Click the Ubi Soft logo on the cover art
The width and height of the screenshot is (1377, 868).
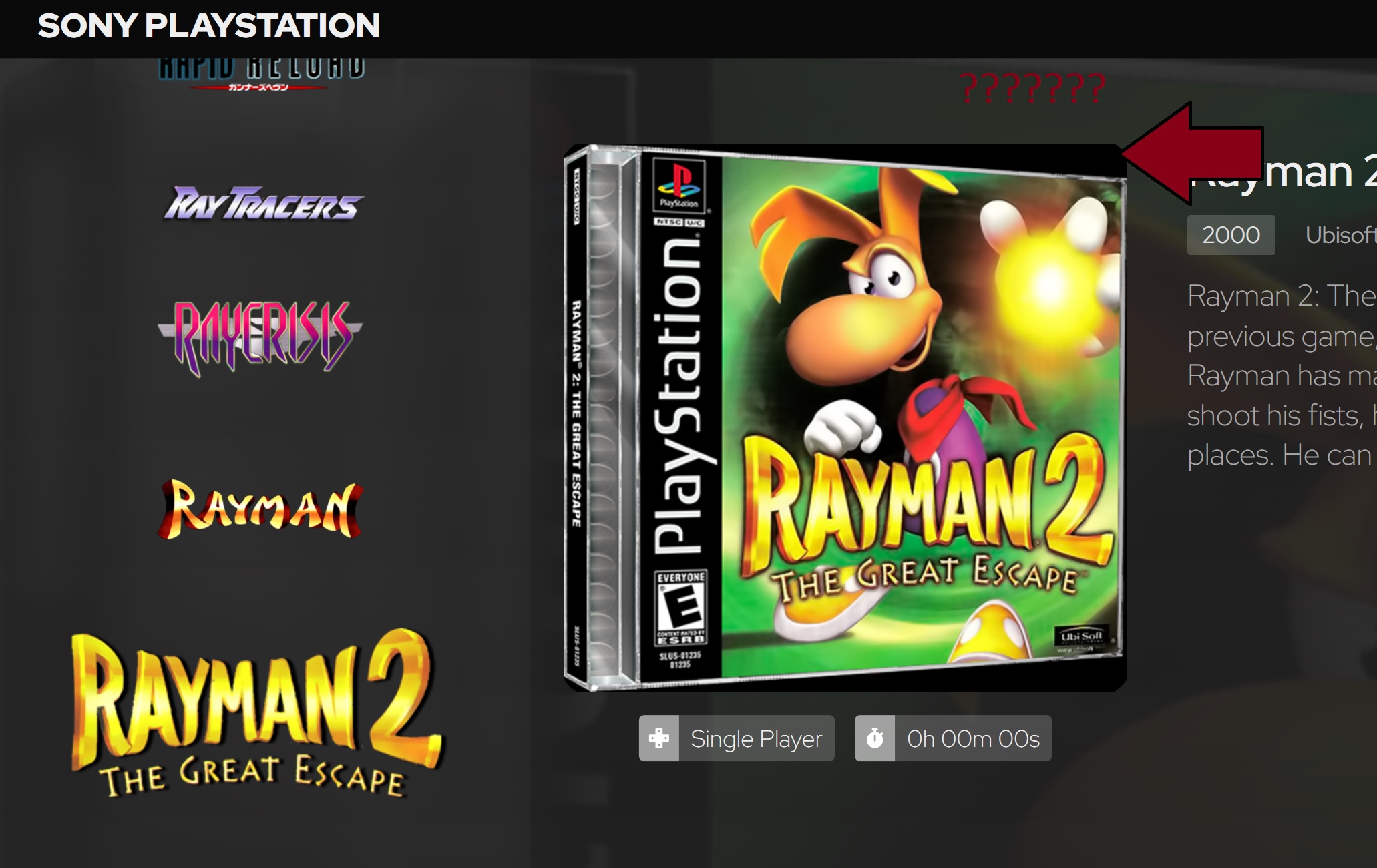1082,636
